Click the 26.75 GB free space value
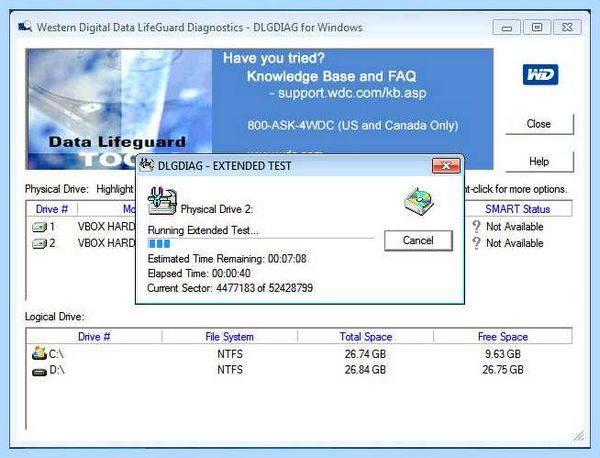The image size is (600, 458). [x=503, y=370]
